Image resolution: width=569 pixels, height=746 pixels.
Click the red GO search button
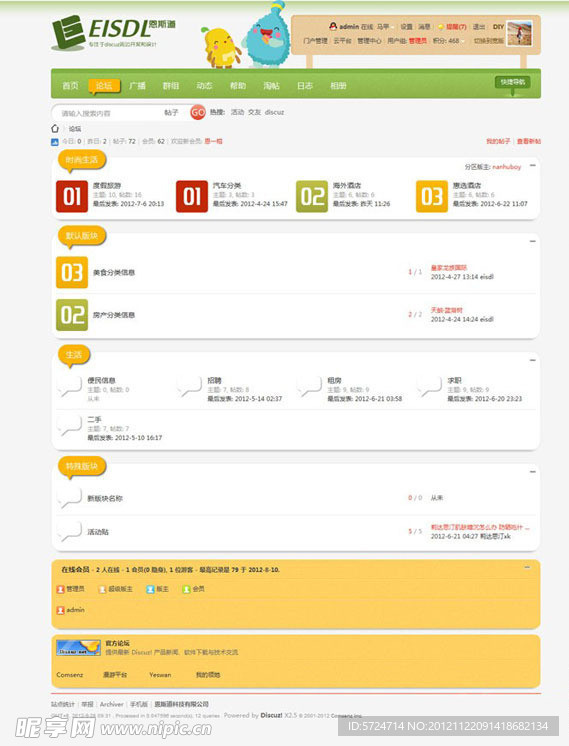(x=198, y=112)
